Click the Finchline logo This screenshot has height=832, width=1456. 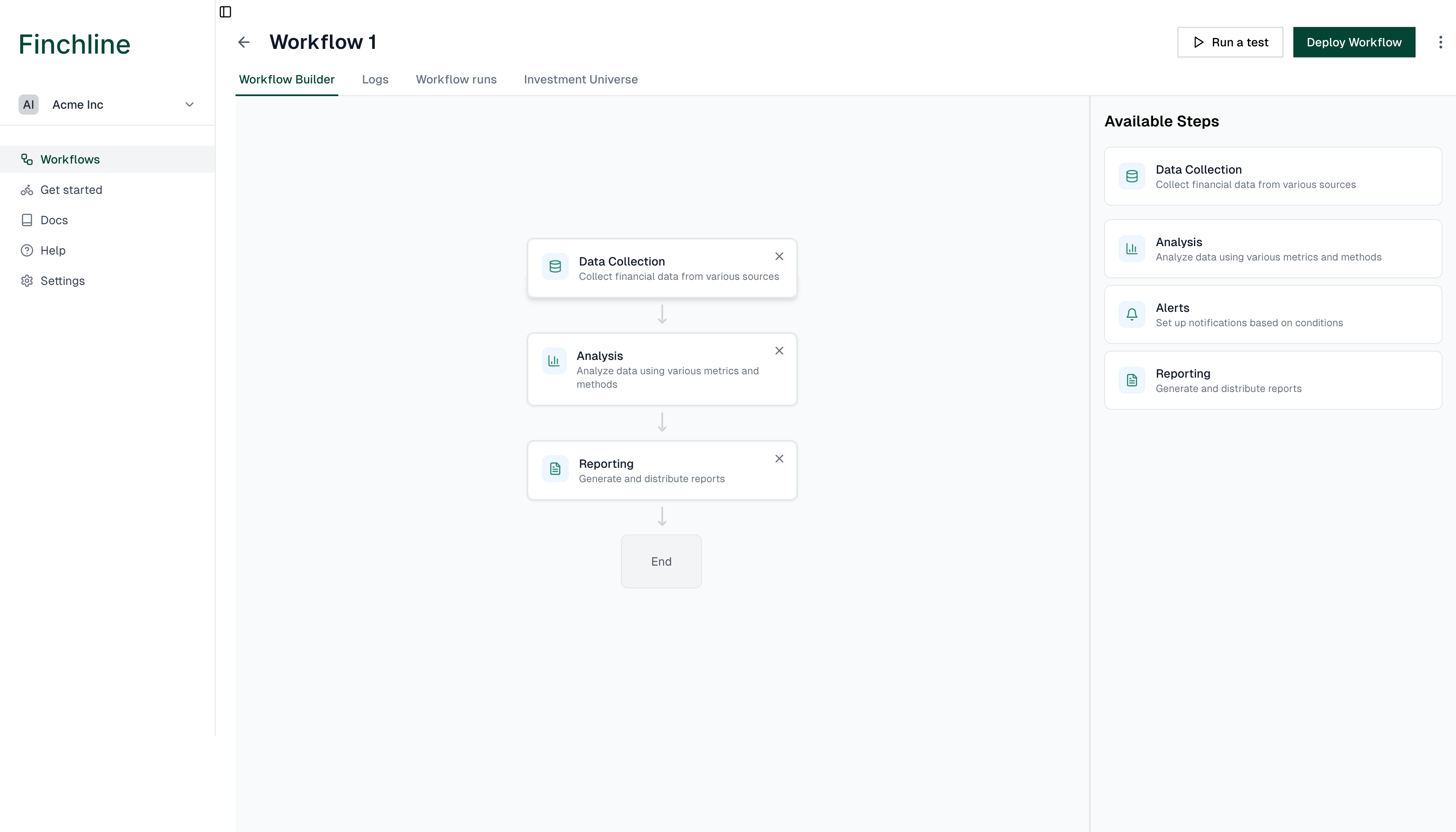74,45
